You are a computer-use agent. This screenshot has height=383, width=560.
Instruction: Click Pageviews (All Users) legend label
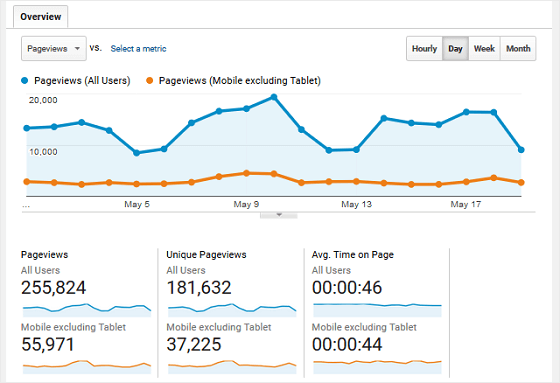pos(82,81)
